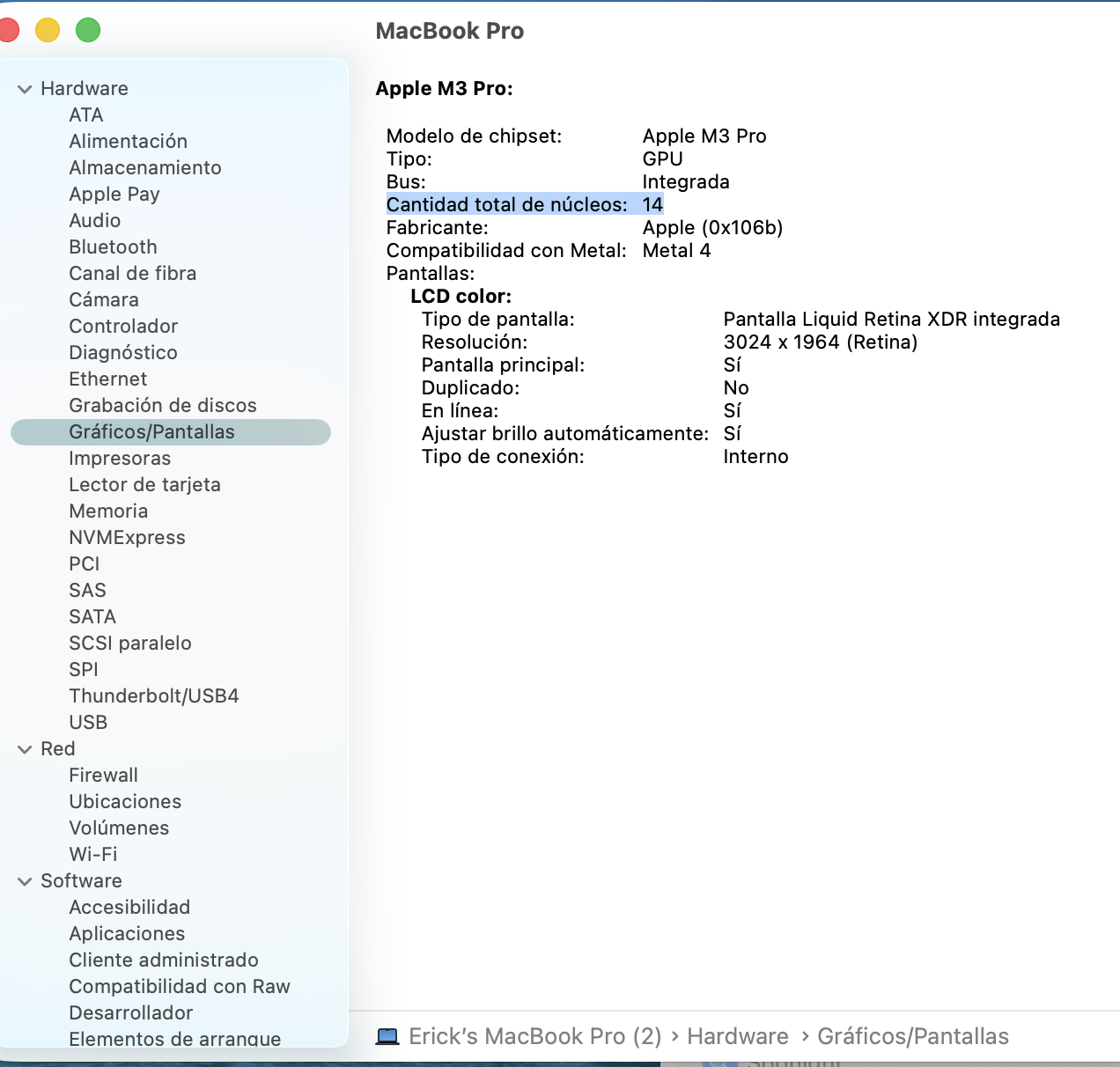Image resolution: width=1120 pixels, height=1067 pixels.
Task: Open Memoria in the sidebar
Action: click(x=108, y=511)
